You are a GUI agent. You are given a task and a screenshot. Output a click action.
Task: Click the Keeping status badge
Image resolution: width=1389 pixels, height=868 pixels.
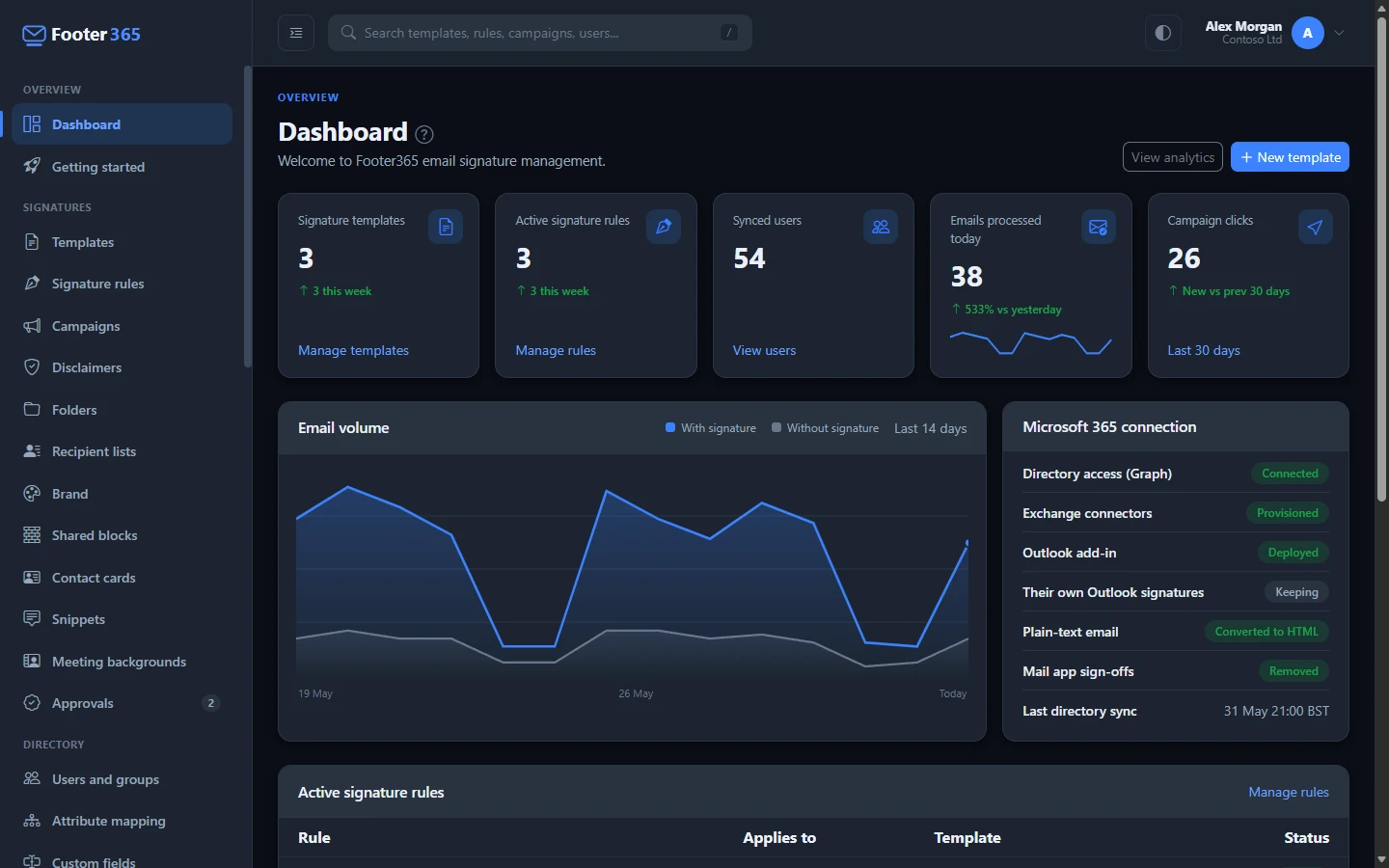(1296, 592)
